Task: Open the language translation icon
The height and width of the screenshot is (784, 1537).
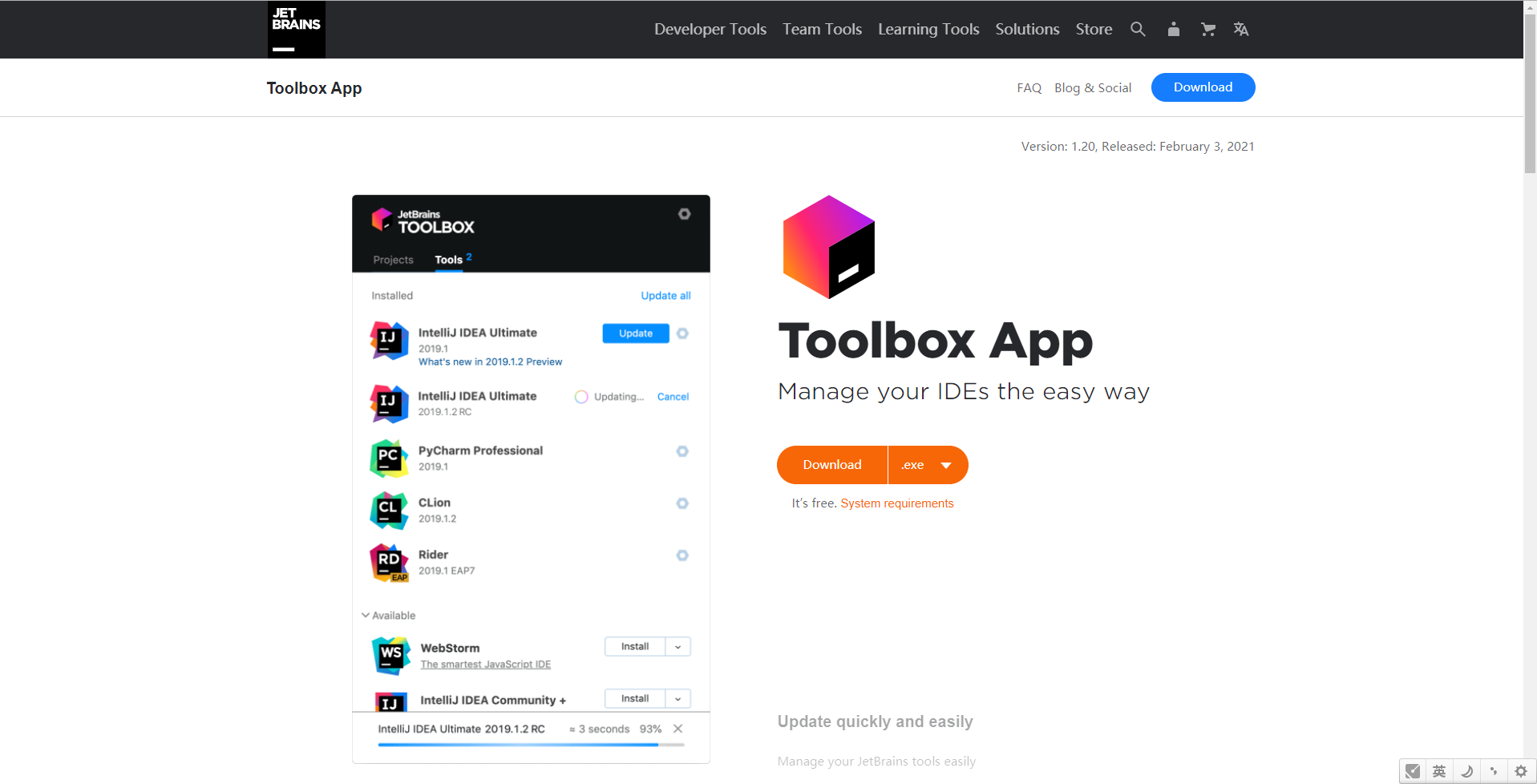Action: coord(1241,30)
